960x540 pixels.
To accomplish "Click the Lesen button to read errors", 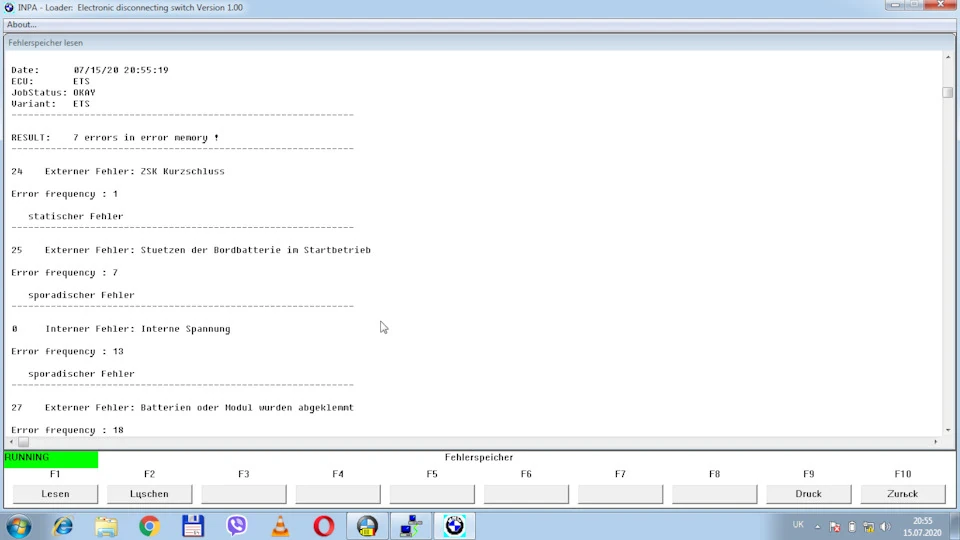I will point(55,493).
